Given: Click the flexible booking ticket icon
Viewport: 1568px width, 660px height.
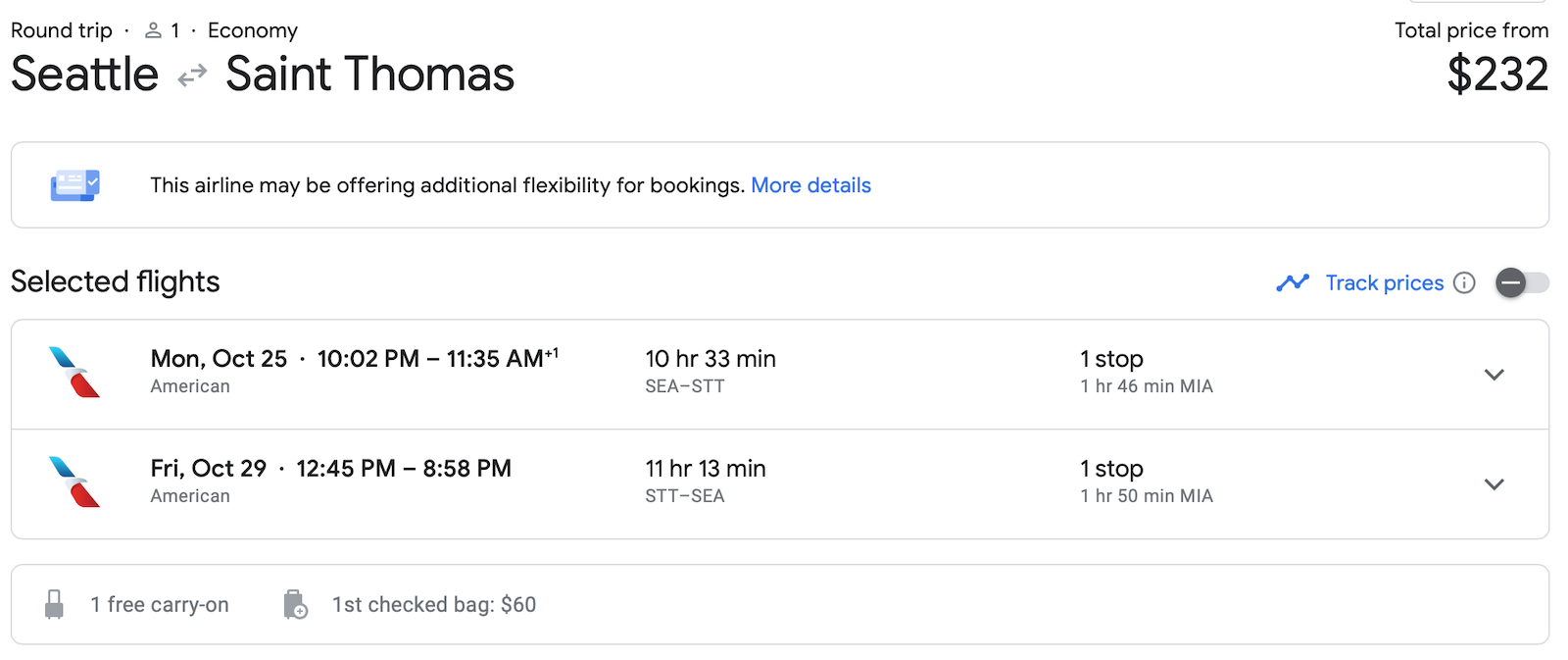Looking at the screenshot, I should tap(75, 184).
